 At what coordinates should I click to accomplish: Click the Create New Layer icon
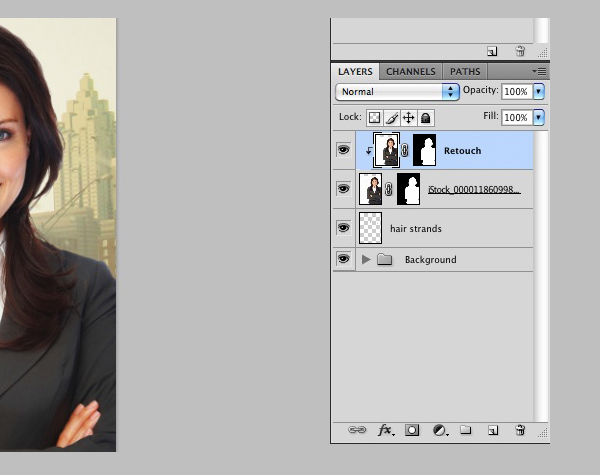(x=492, y=430)
